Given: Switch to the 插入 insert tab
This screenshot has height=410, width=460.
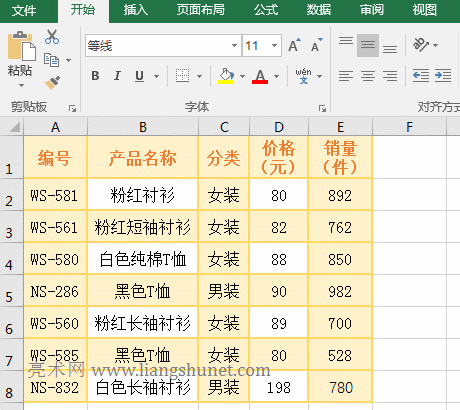Looking at the screenshot, I should 136,10.
